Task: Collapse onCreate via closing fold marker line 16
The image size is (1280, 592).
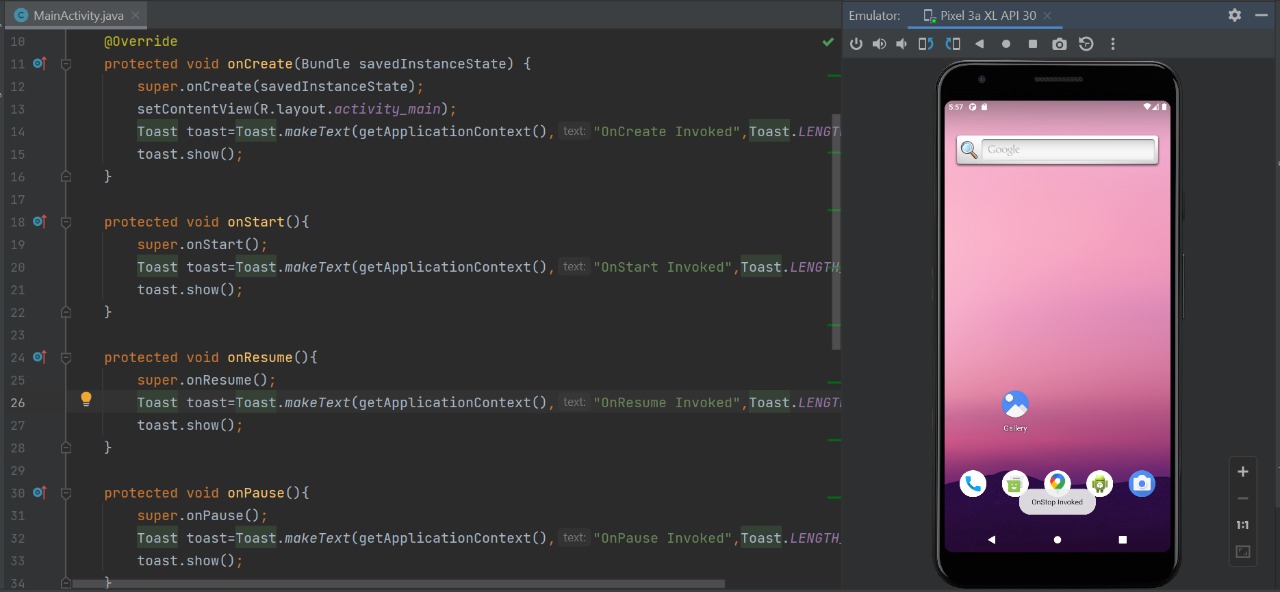Action: pyautogui.click(x=66, y=176)
